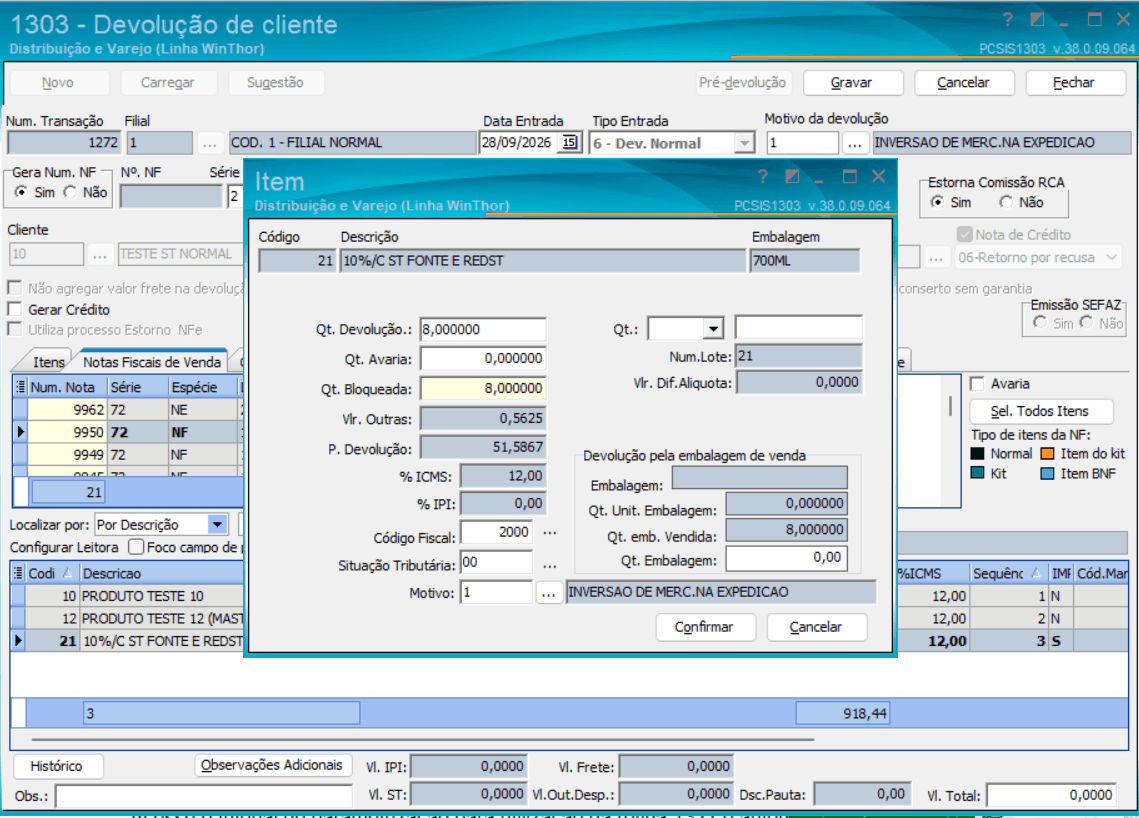
Task: Click %ICMS column header
Action: (x=933, y=573)
